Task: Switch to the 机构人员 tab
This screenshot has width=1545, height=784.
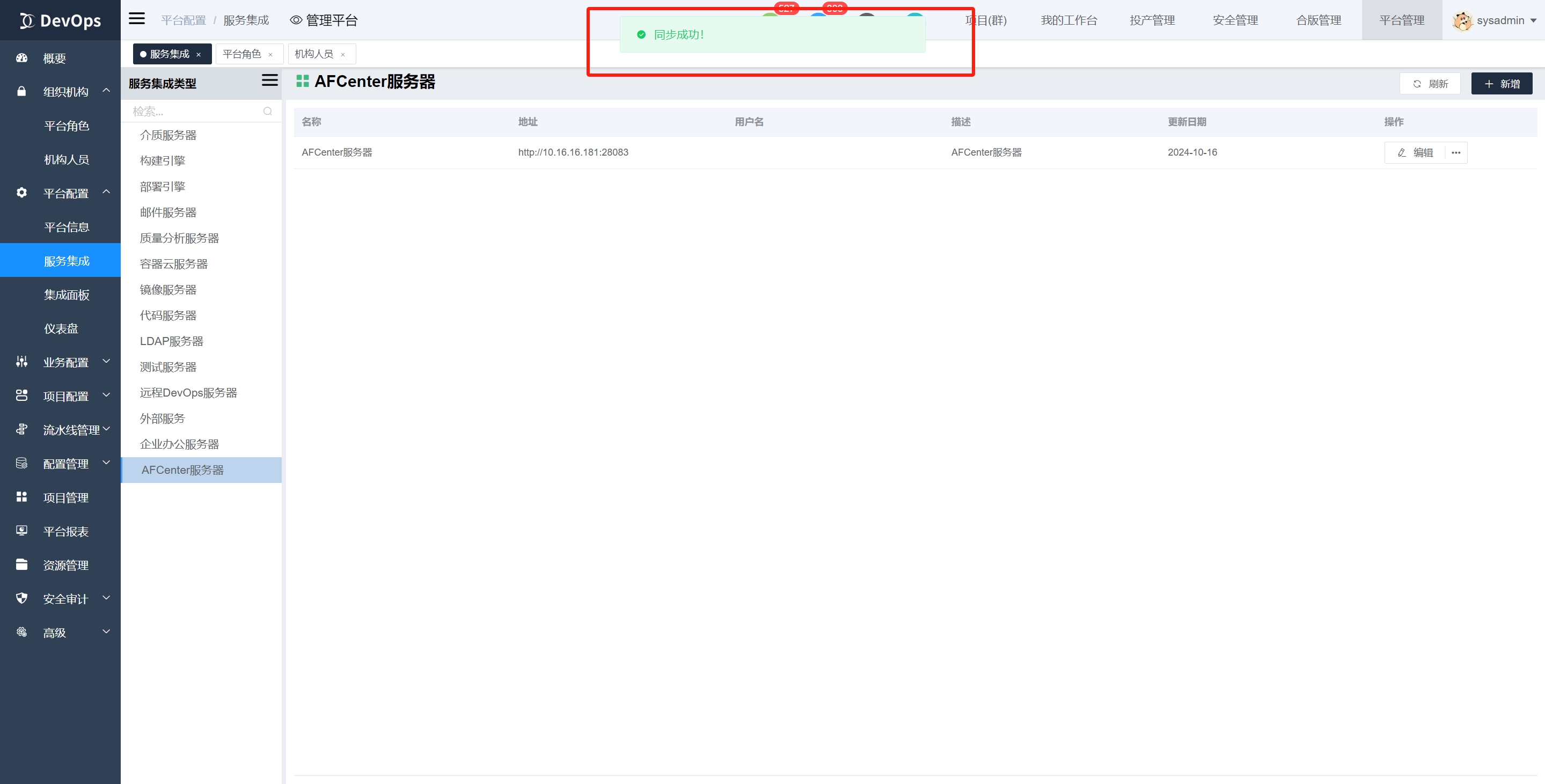Action: [x=314, y=54]
